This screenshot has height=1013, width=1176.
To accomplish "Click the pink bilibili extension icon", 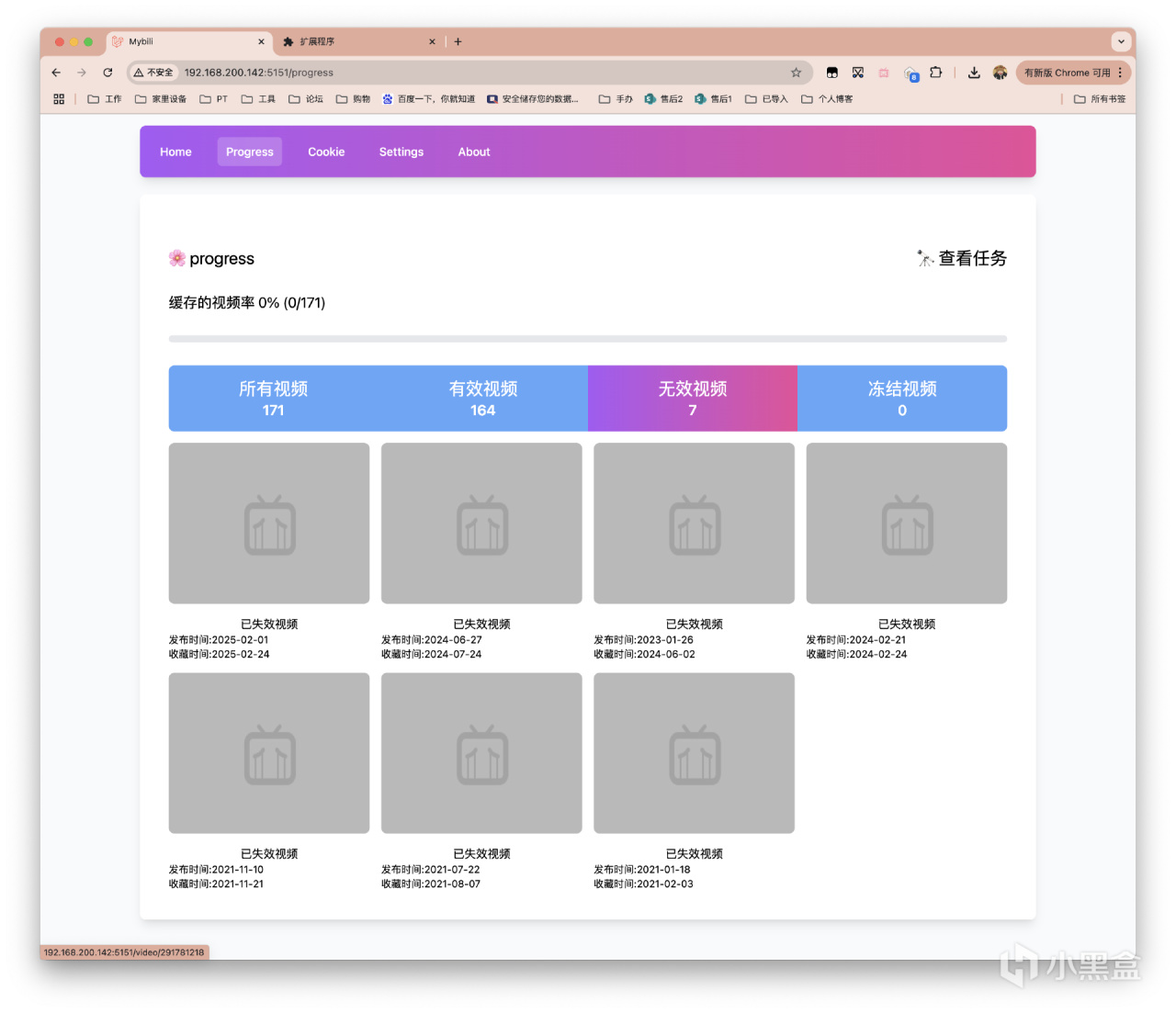I will (x=884, y=73).
